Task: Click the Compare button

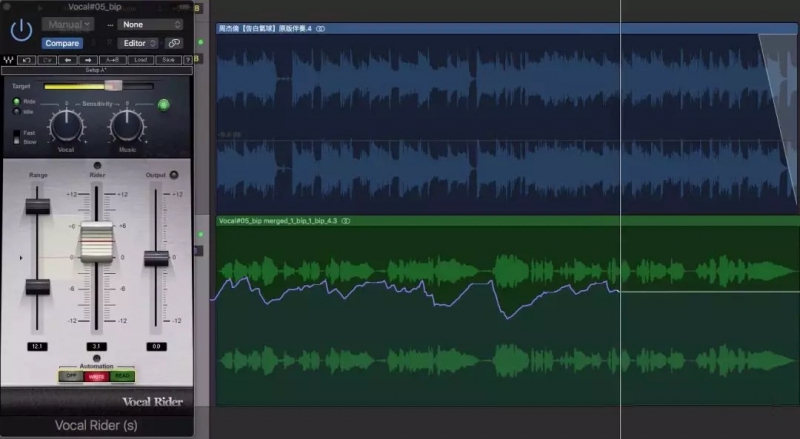Action: coord(62,43)
